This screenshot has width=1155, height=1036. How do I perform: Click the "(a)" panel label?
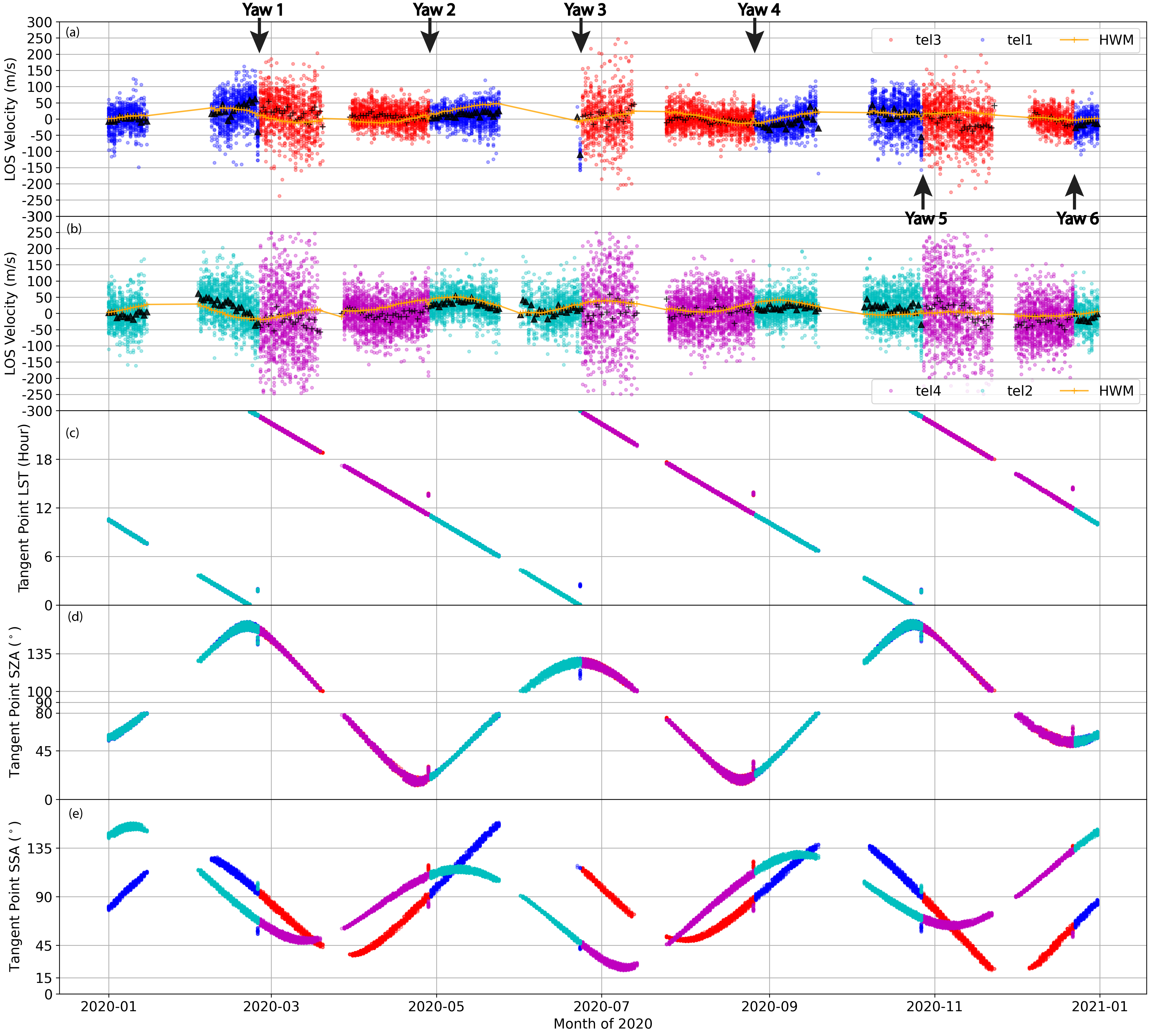pos(73,32)
